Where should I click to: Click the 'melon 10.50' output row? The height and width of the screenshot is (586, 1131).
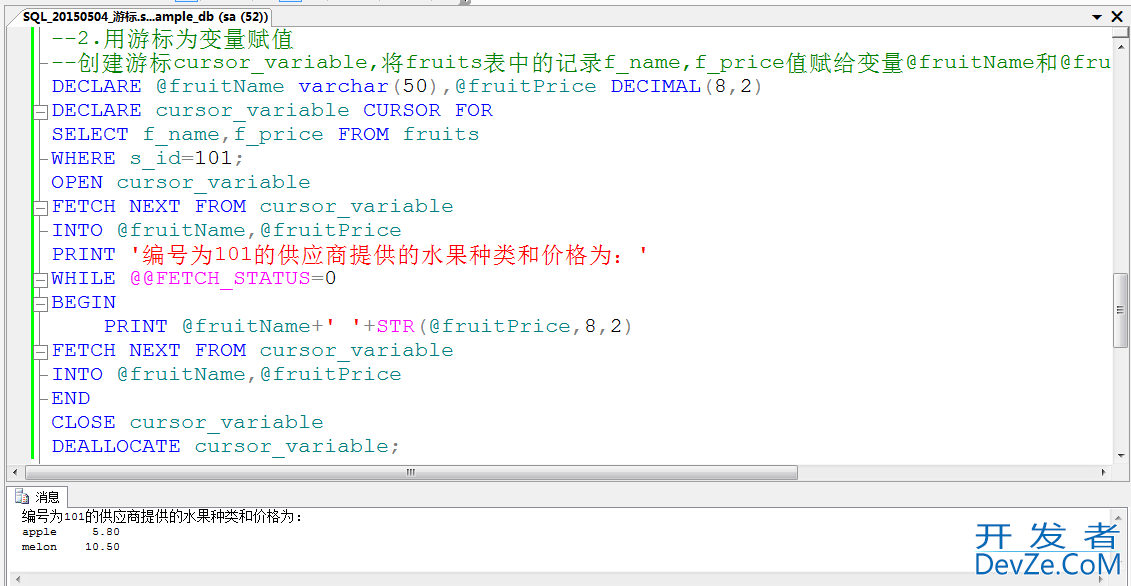71,547
